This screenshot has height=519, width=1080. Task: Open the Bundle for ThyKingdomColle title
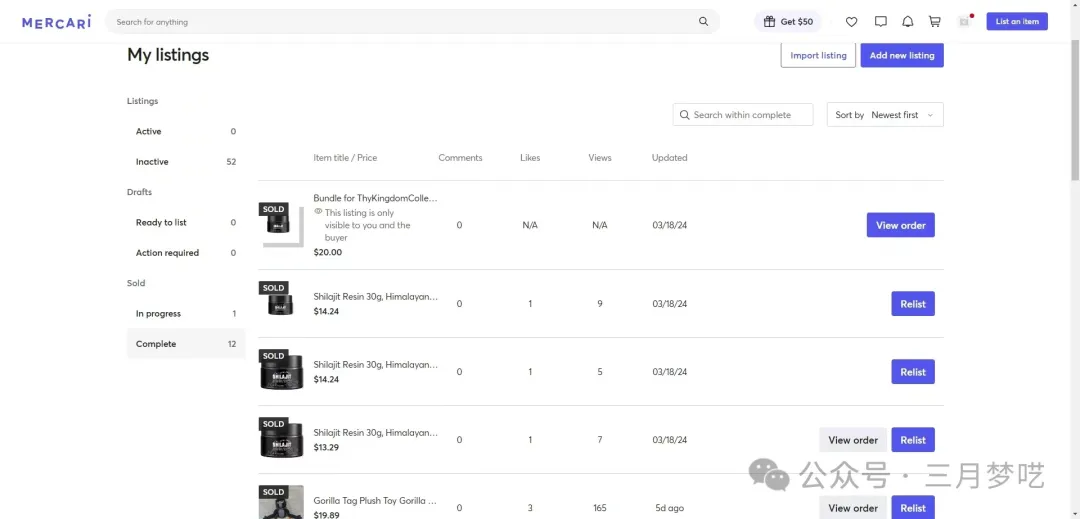click(x=375, y=198)
